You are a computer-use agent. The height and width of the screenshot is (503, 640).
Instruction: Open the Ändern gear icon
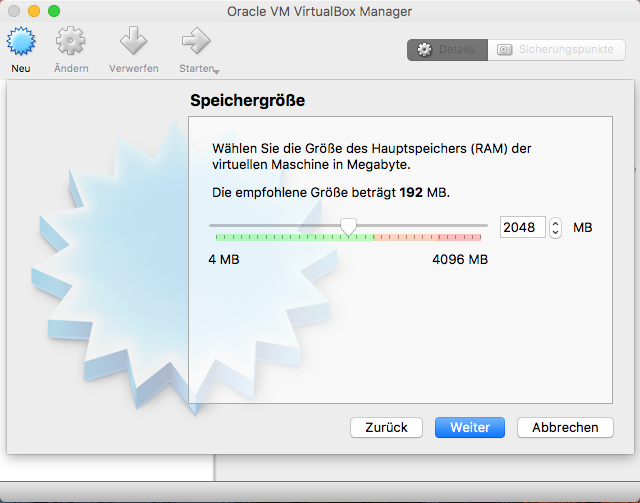click(71, 41)
